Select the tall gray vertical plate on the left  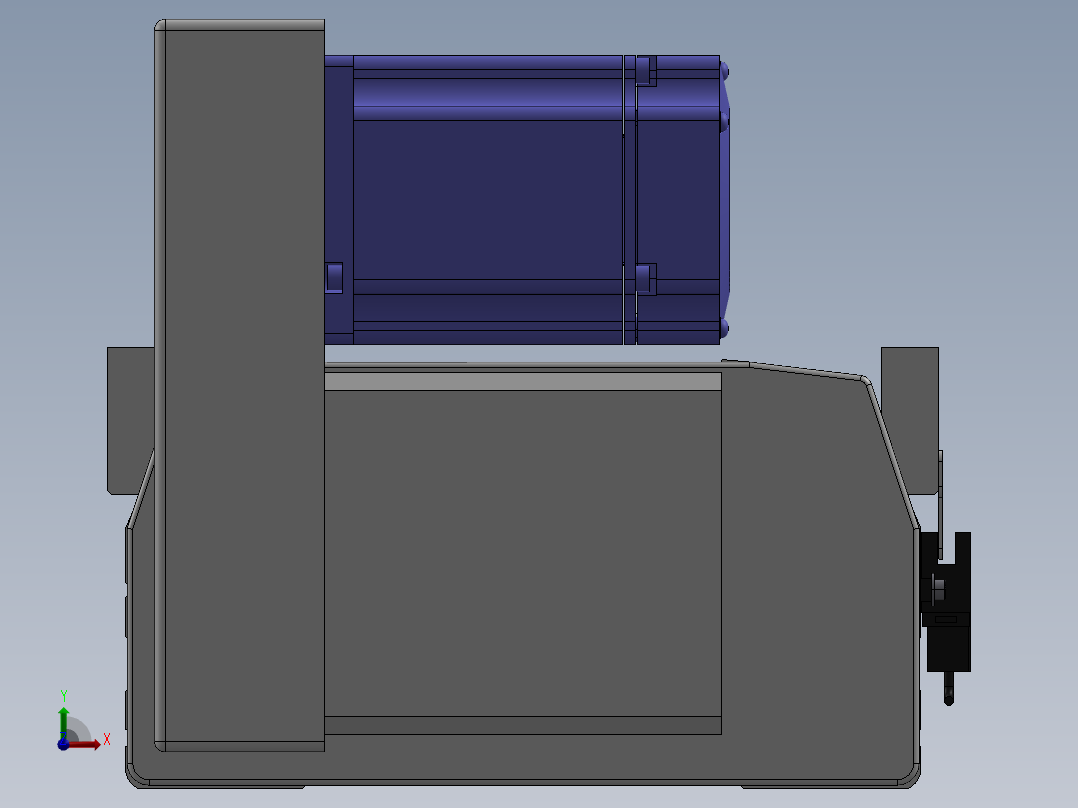point(239,385)
